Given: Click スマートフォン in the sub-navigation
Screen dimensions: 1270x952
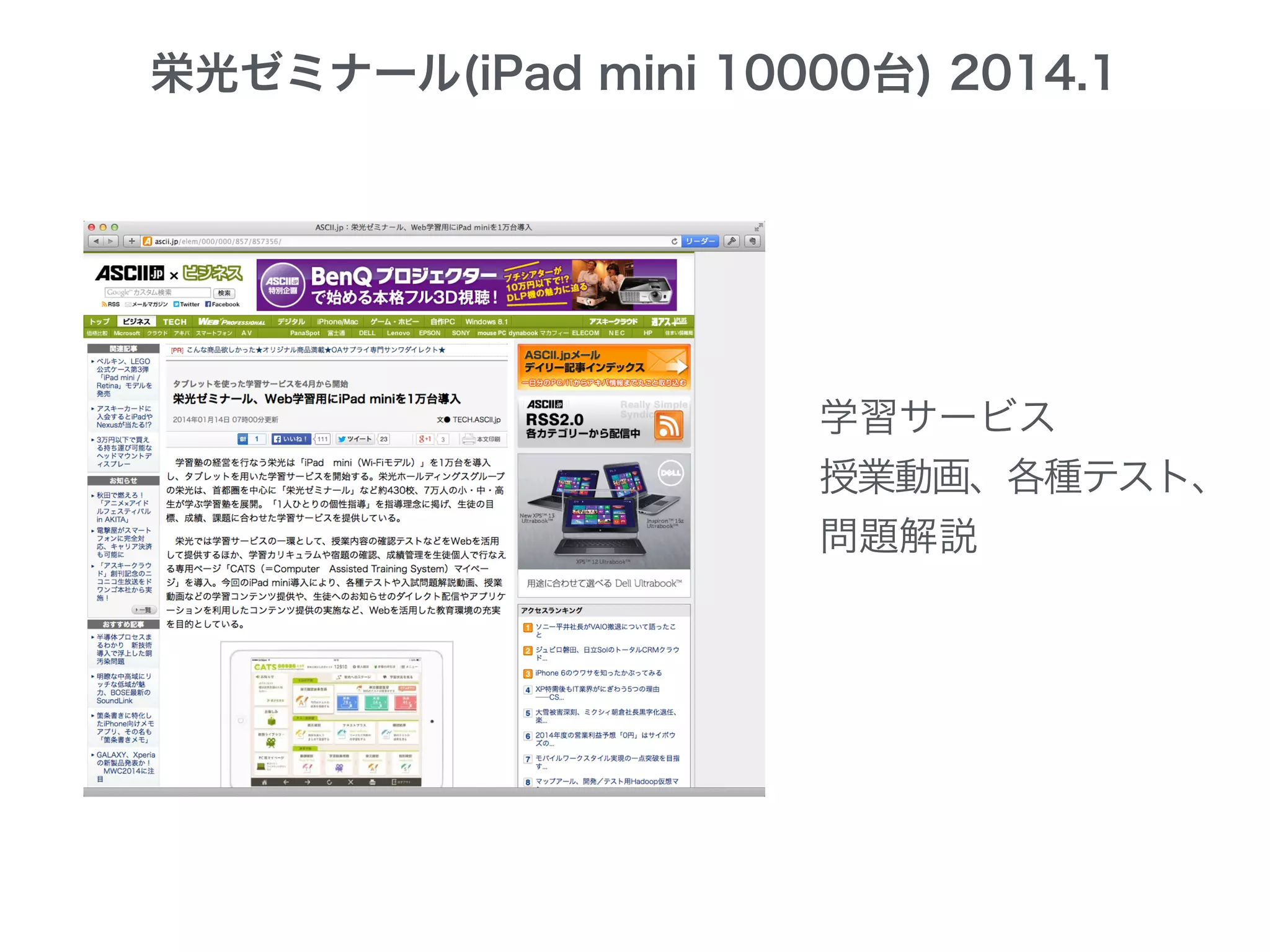Looking at the screenshot, I should tap(215, 333).
